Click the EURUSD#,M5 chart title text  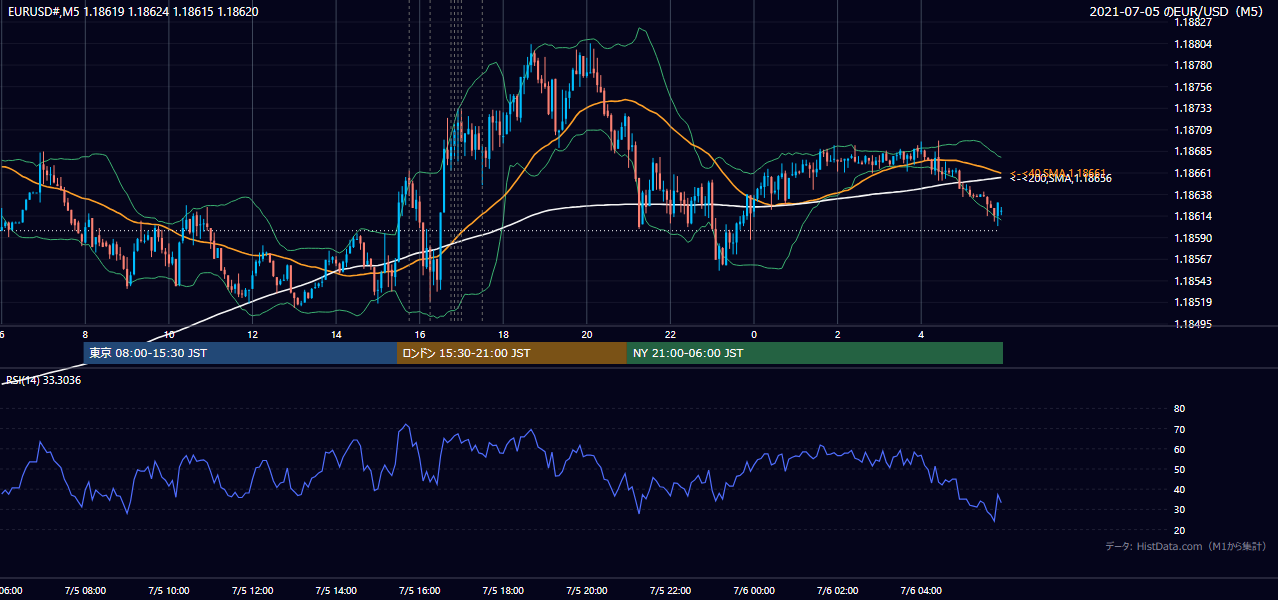pyautogui.click(x=131, y=11)
